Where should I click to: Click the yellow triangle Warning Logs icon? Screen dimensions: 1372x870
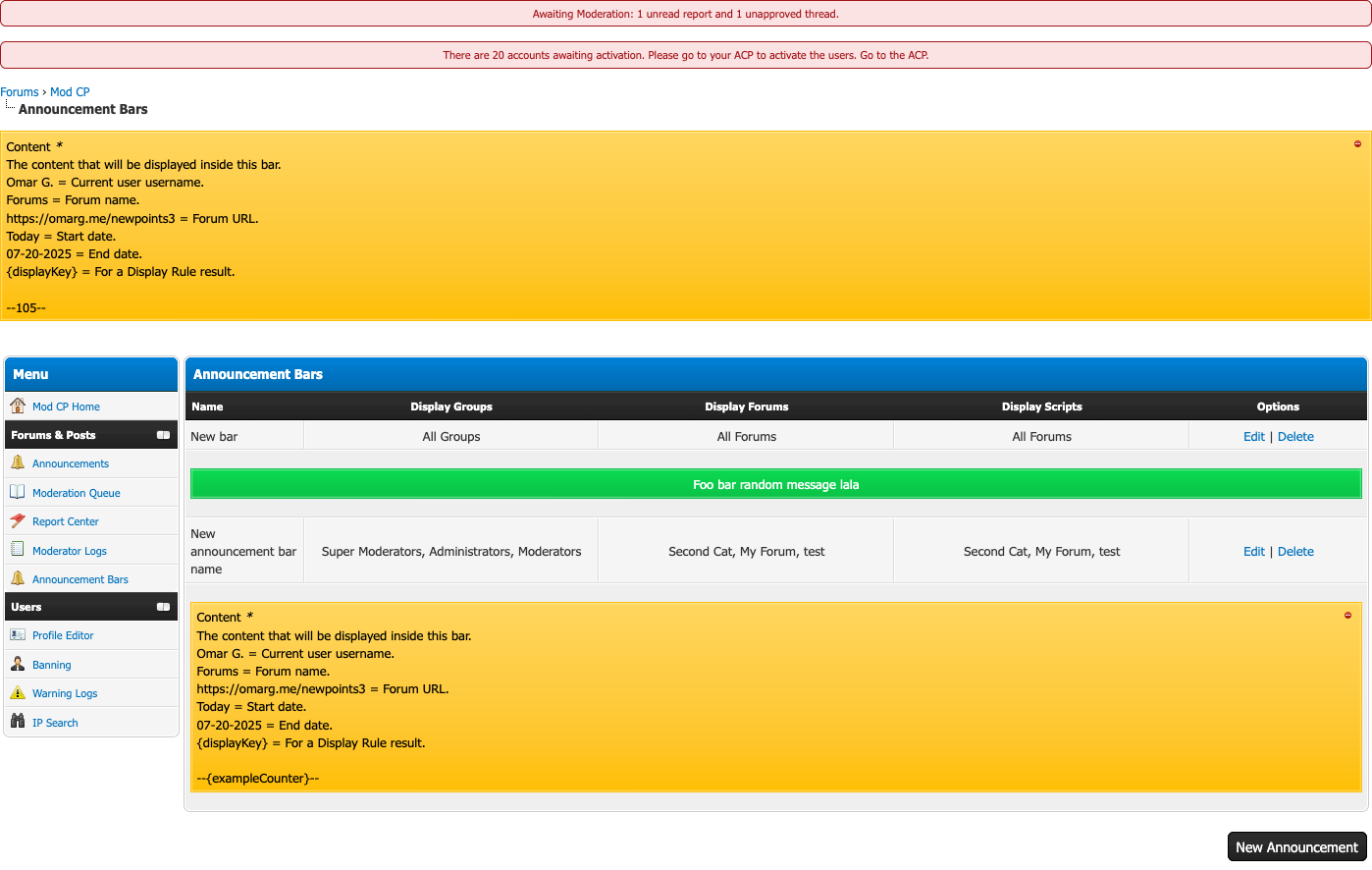tap(18, 692)
